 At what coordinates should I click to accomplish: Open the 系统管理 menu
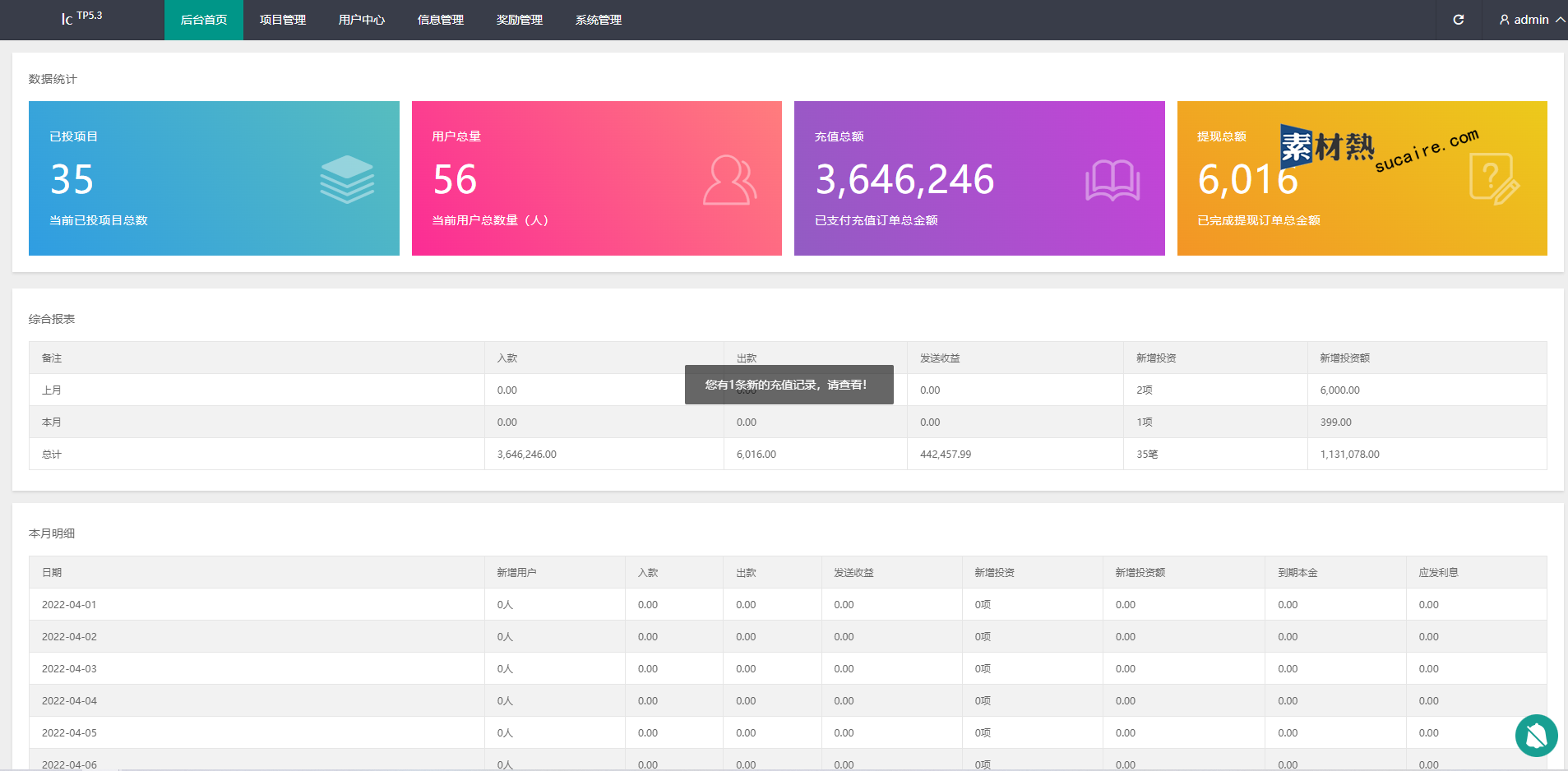(599, 20)
